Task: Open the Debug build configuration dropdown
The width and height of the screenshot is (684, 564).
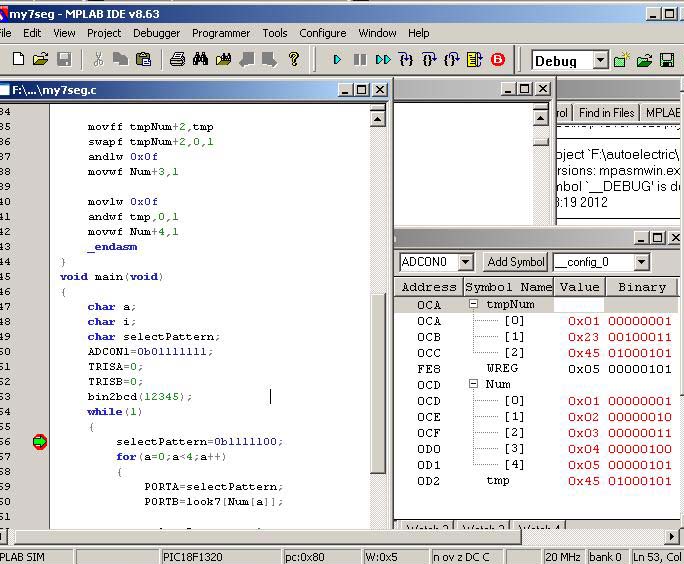Action: pyautogui.click(x=600, y=61)
